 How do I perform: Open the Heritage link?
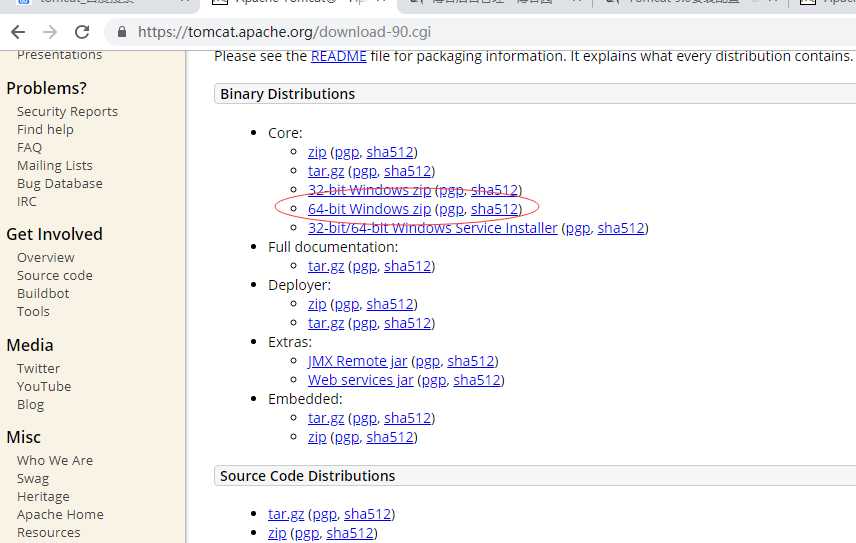[x=43, y=497]
